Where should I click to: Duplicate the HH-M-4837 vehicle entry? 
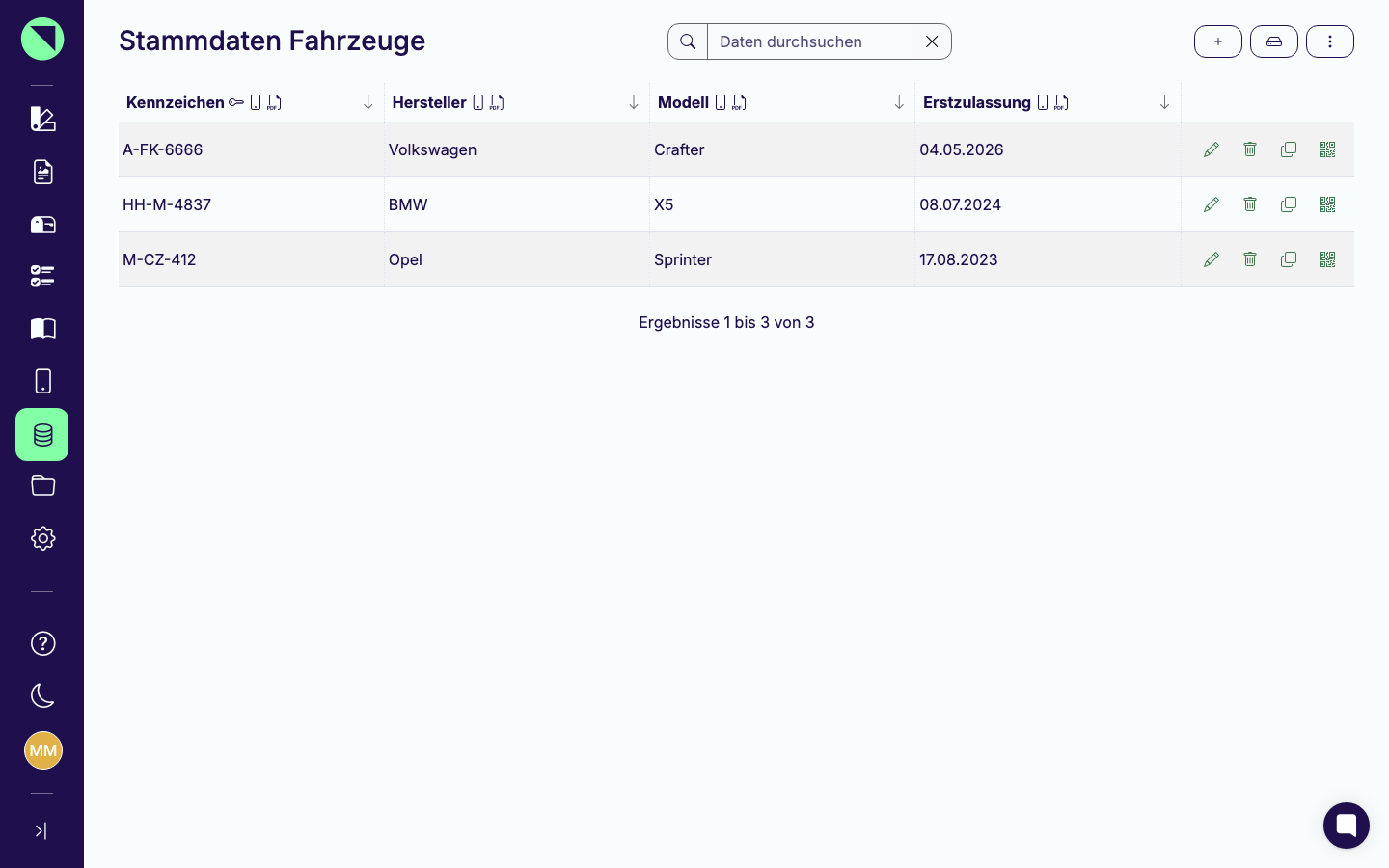click(x=1289, y=204)
